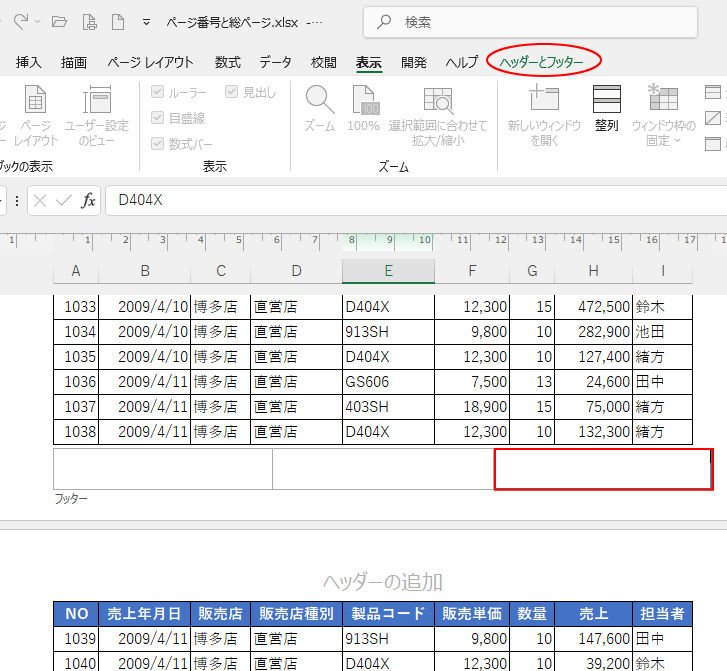Click cell 1033 in NO column
Viewport: 727px width, 671px height.
pos(76,307)
